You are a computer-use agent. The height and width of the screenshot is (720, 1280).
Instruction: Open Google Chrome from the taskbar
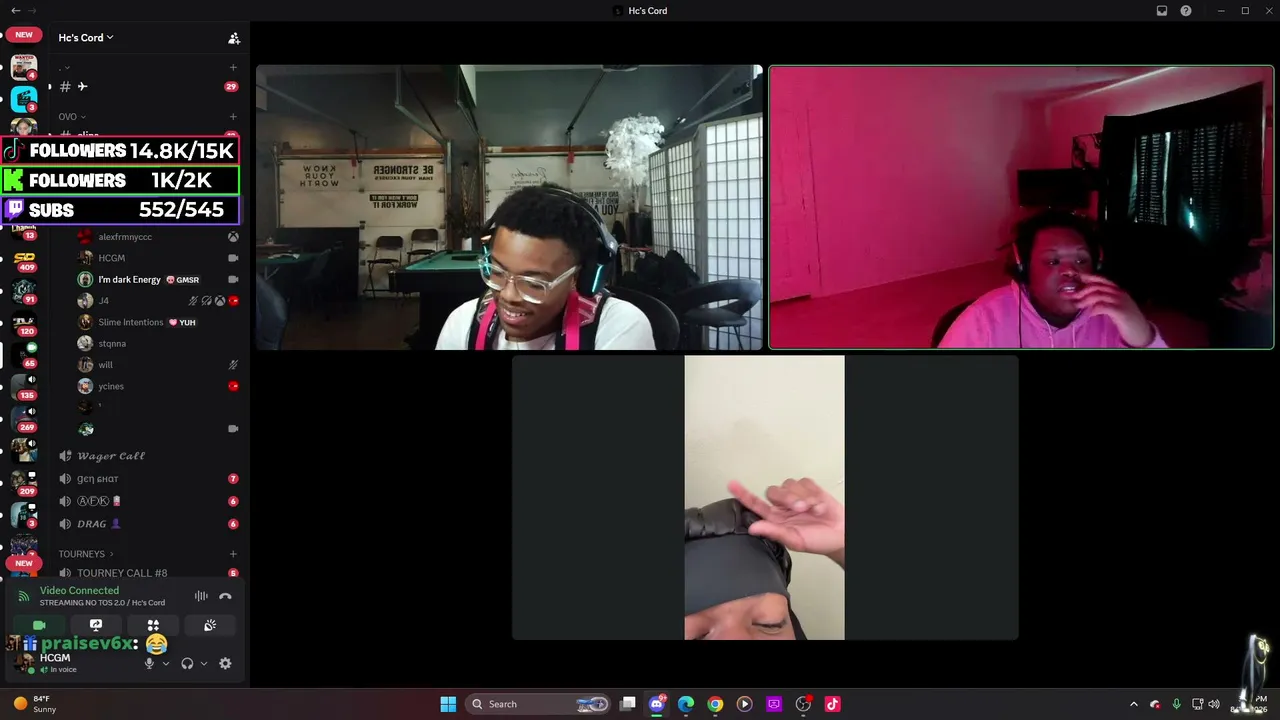(x=715, y=704)
